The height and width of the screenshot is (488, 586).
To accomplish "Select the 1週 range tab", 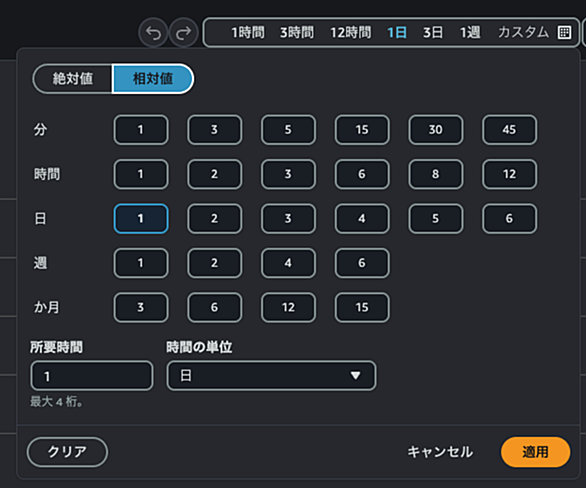I will [x=470, y=33].
